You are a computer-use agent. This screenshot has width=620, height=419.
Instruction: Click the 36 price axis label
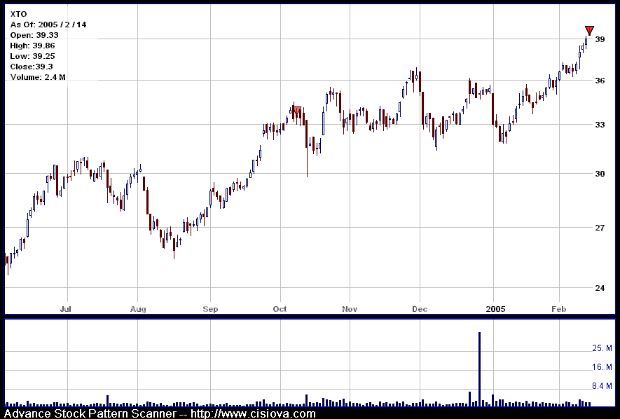pos(600,81)
